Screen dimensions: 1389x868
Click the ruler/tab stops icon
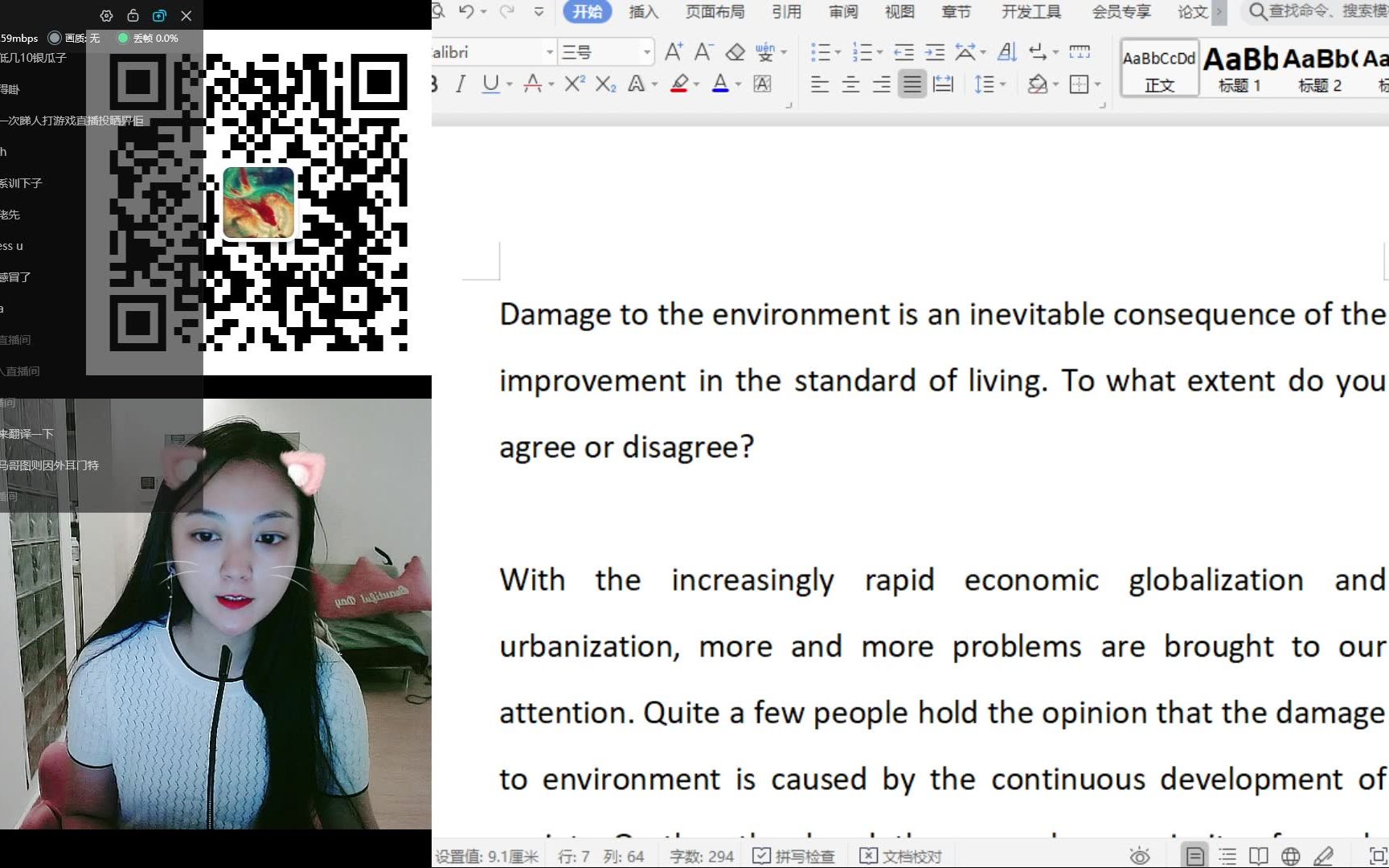coord(1080,52)
